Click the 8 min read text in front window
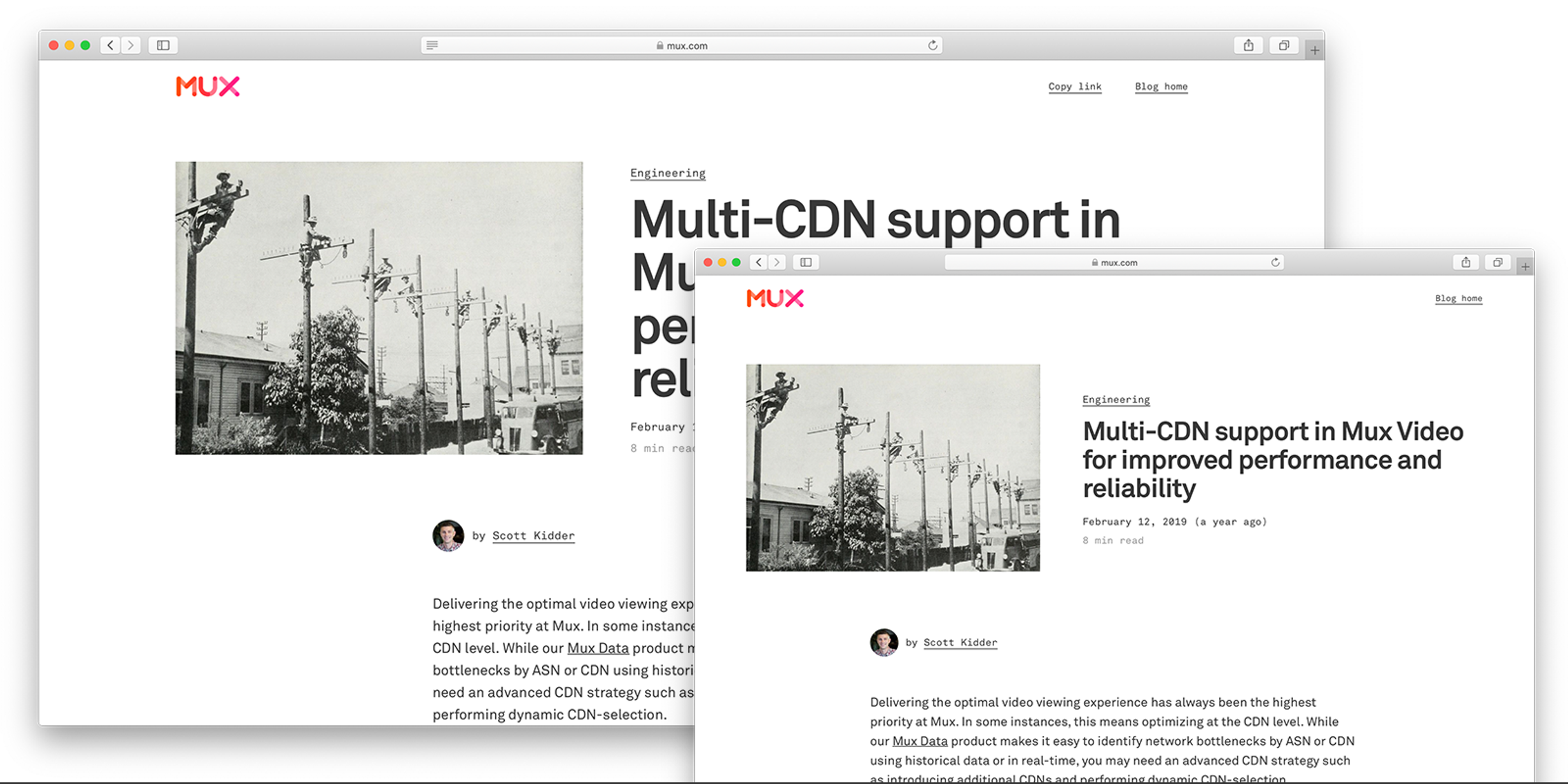The height and width of the screenshot is (784, 1568). click(x=1113, y=541)
